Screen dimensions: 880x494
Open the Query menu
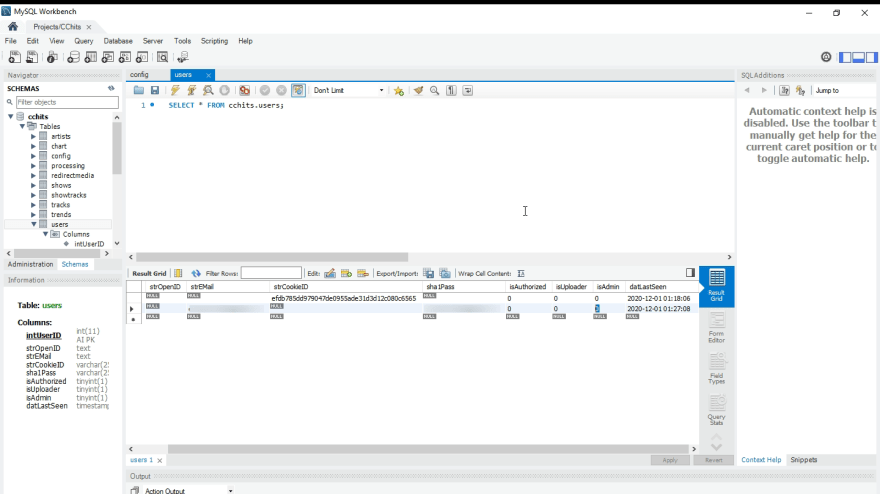84,41
